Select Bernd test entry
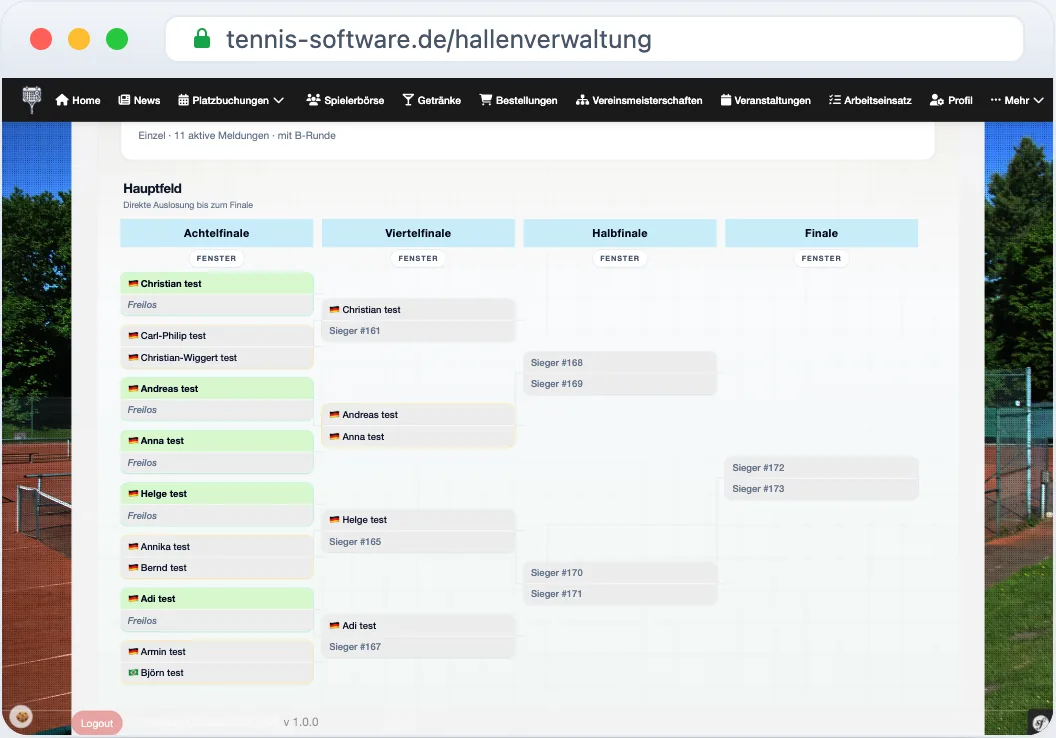The width and height of the screenshot is (1056, 738). (217, 568)
